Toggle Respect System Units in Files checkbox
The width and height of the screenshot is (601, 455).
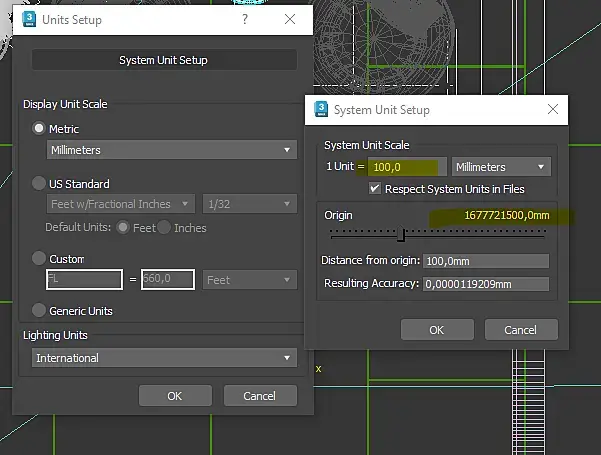tap(374, 188)
